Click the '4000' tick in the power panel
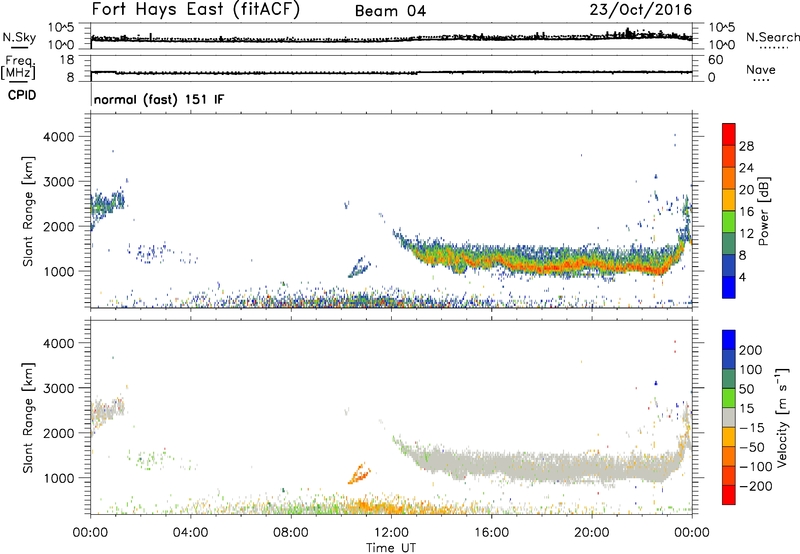800x554 pixels. point(59,137)
